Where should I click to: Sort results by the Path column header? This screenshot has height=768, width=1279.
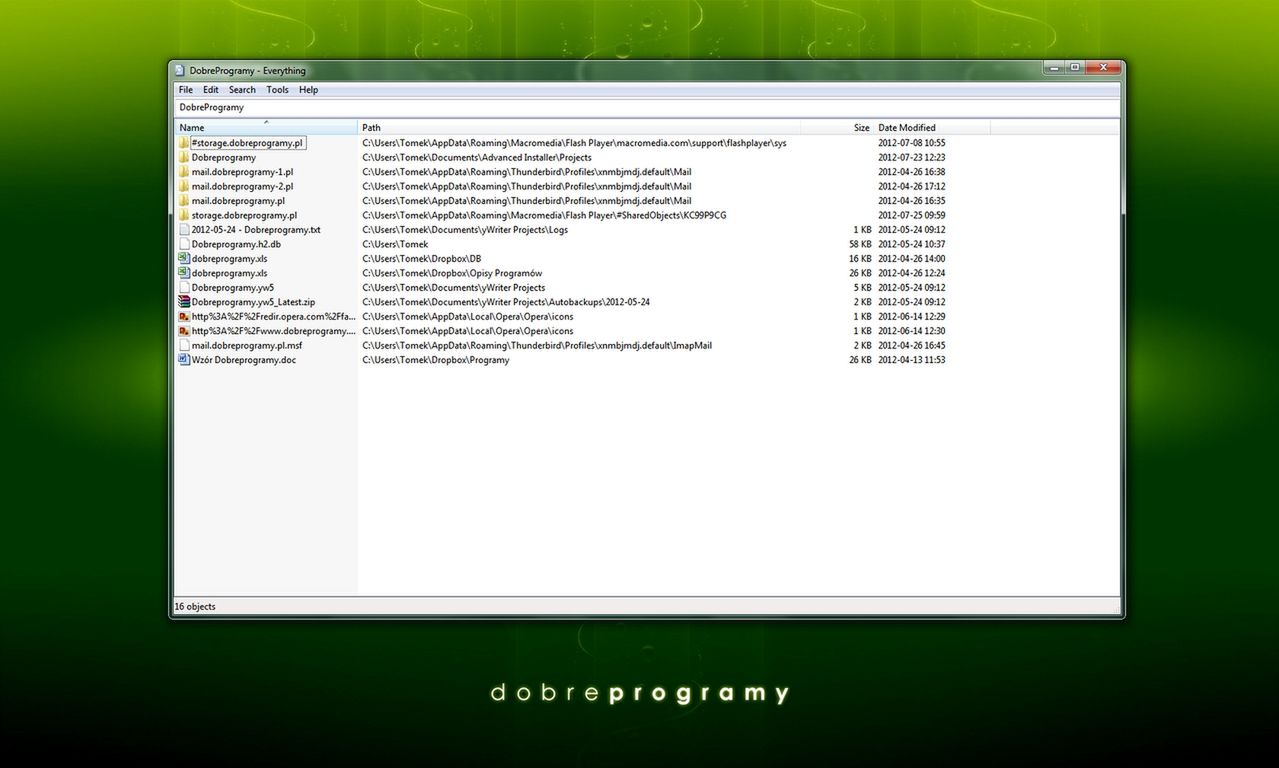579,127
